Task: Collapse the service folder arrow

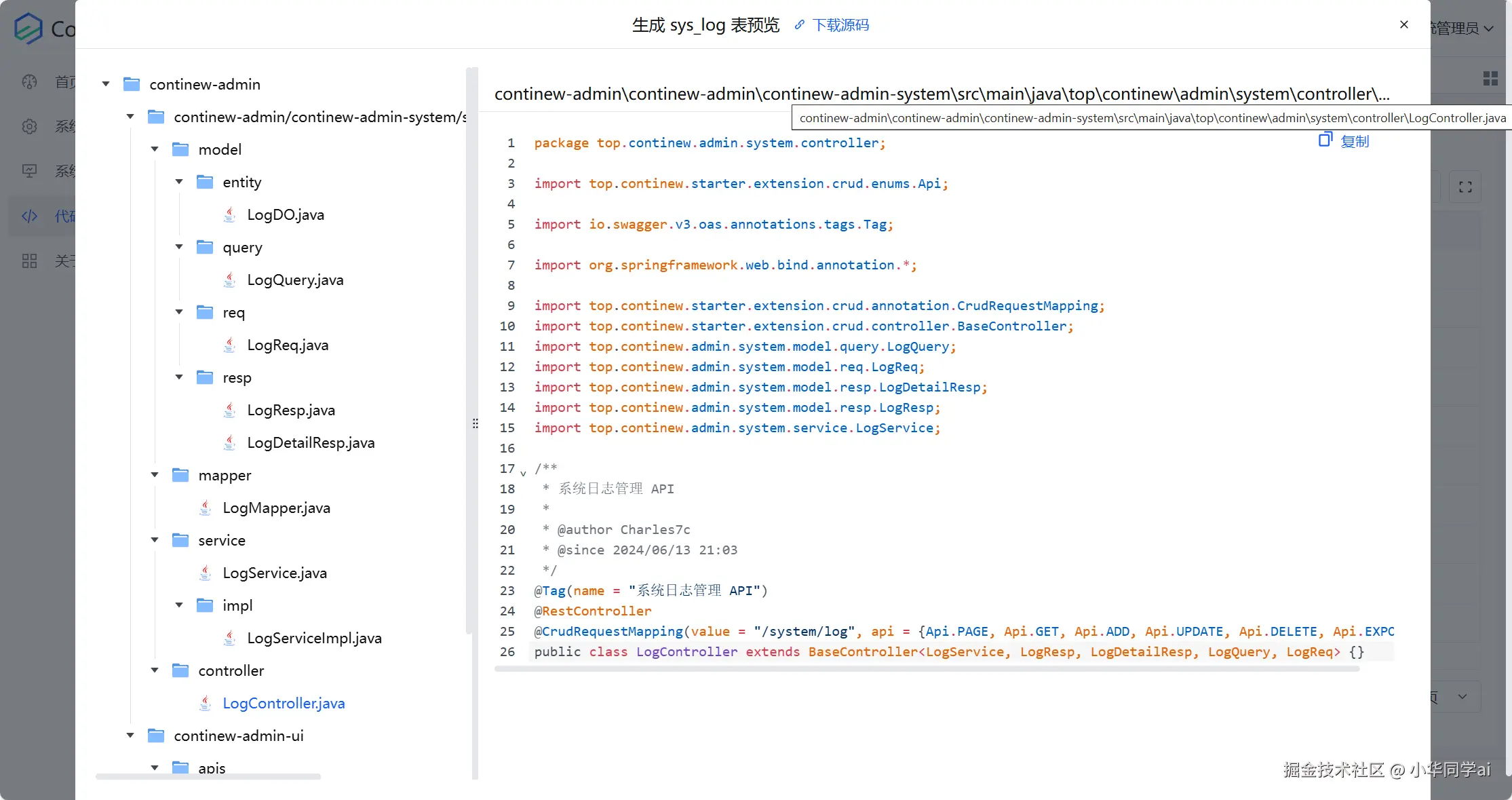Action: pyautogui.click(x=155, y=540)
